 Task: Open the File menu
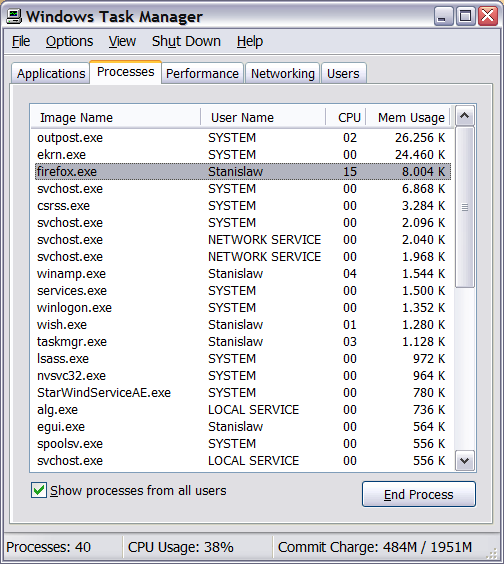pos(21,41)
